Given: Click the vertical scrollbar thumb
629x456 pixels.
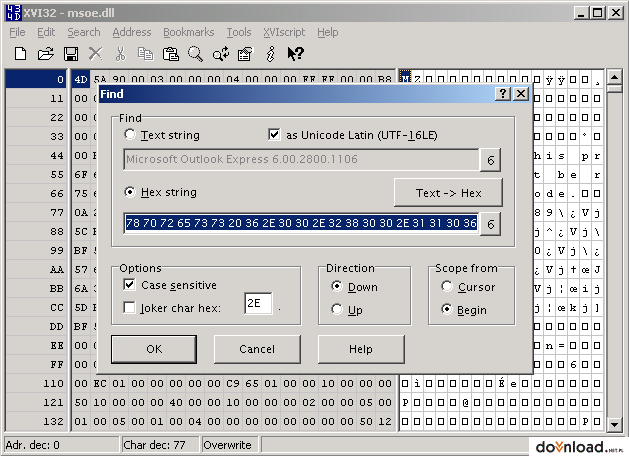Looking at the screenshot, I should (x=615, y=88).
